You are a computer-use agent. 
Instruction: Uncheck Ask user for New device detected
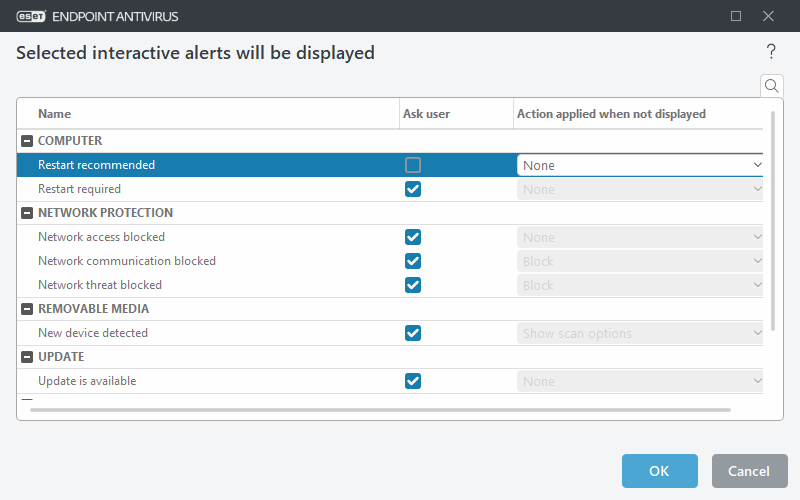coord(413,333)
